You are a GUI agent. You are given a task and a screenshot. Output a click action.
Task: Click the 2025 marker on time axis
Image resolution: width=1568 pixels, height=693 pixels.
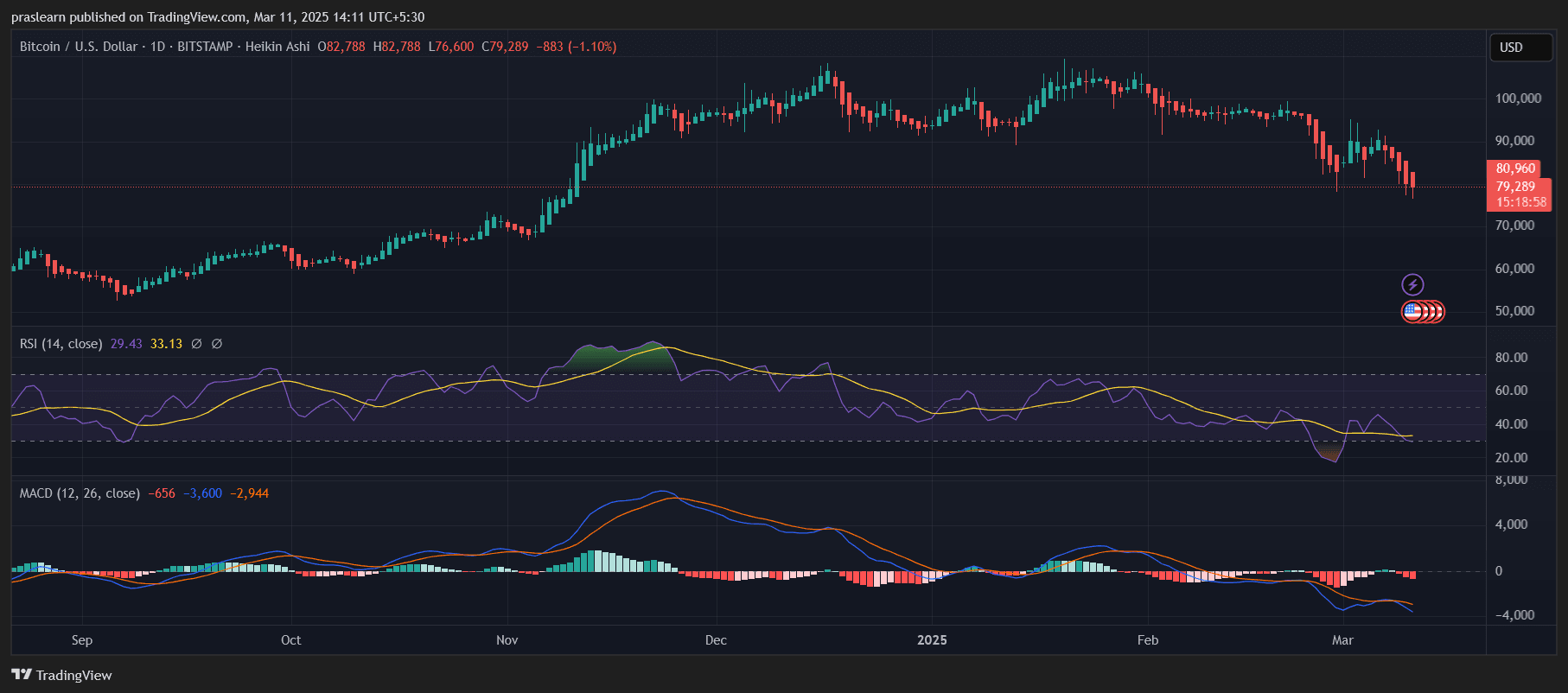[932, 640]
